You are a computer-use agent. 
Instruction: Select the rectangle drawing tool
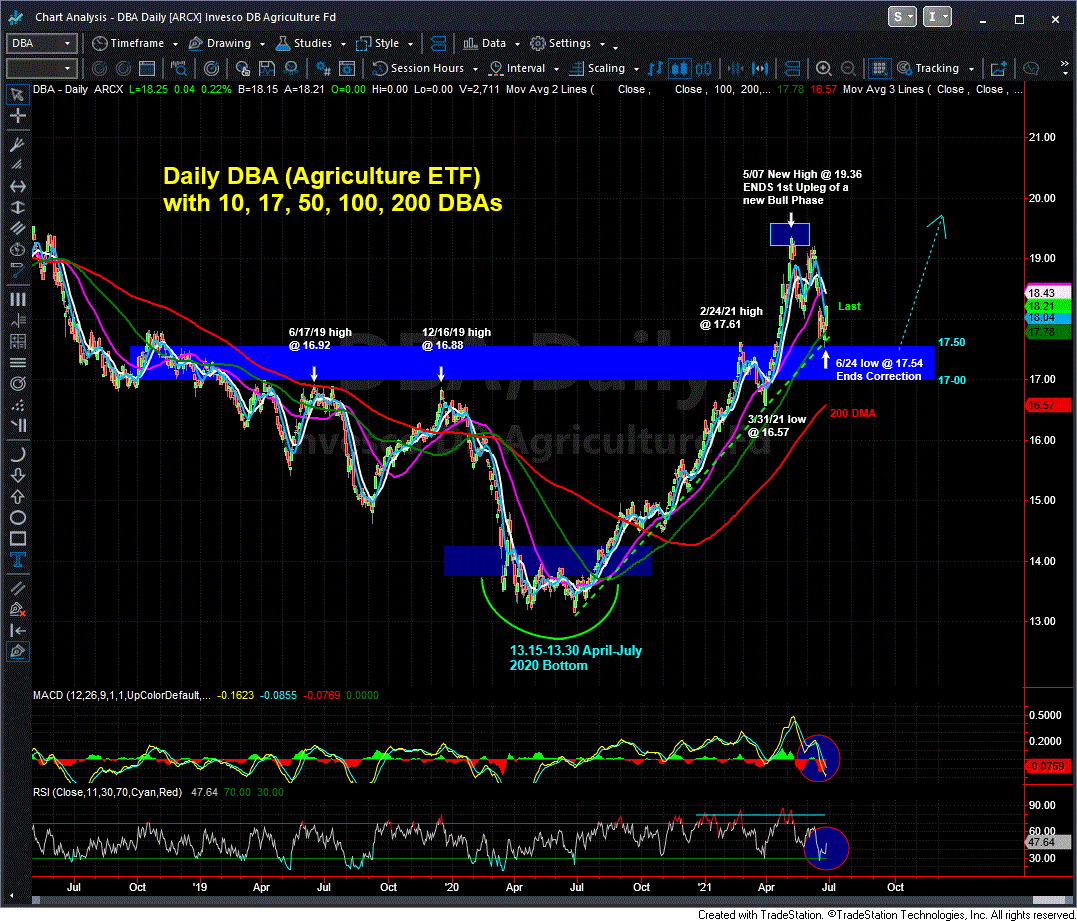[x=18, y=539]
